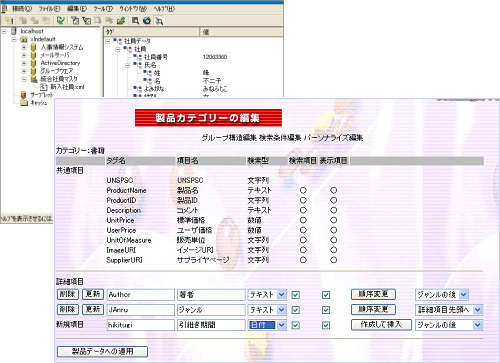
Task: Toggle the 検索項目 checkbox in the hikitugi row
Action: (295, 325)
